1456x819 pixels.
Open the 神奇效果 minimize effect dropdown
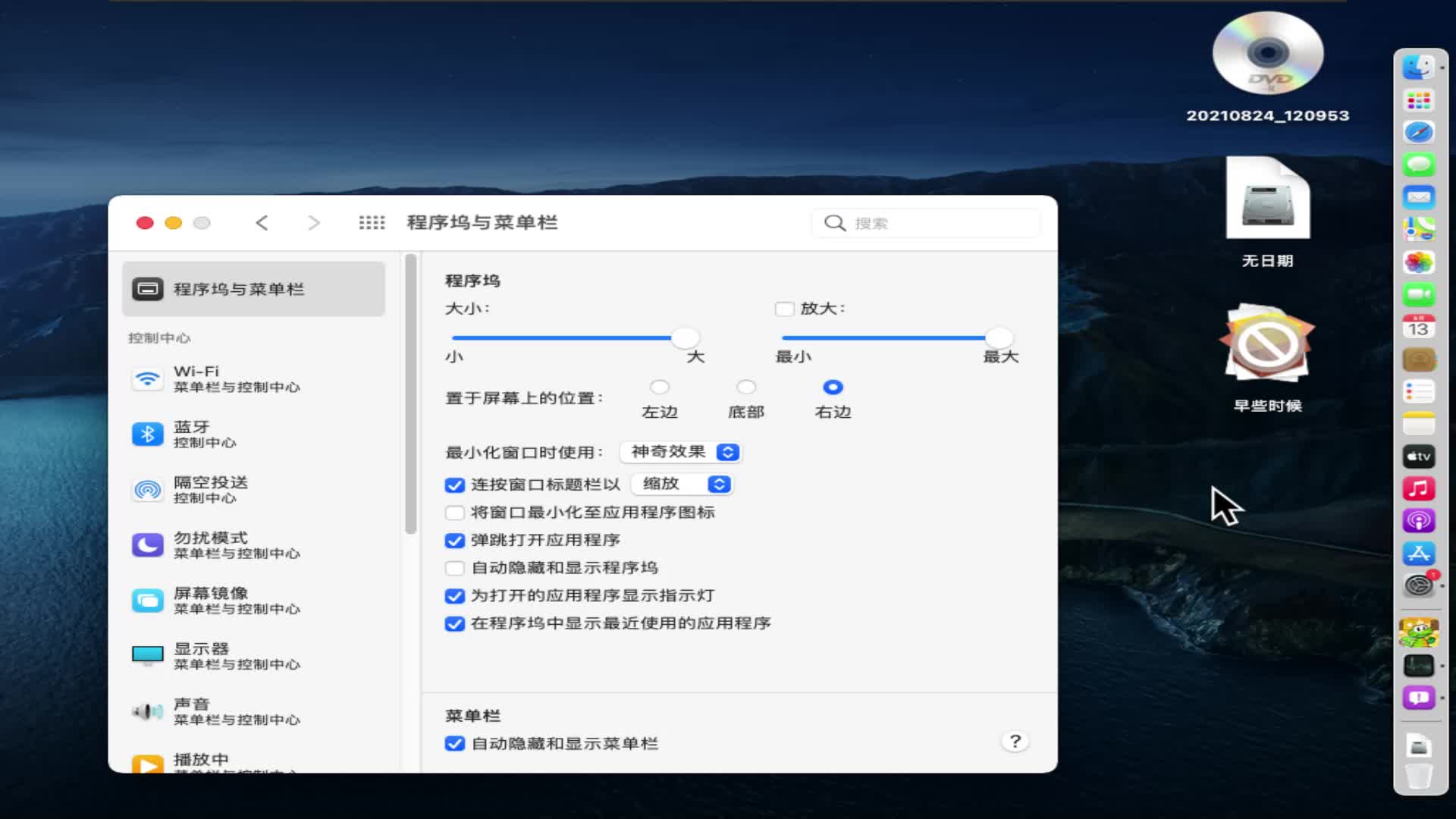[x=680, y=452]
